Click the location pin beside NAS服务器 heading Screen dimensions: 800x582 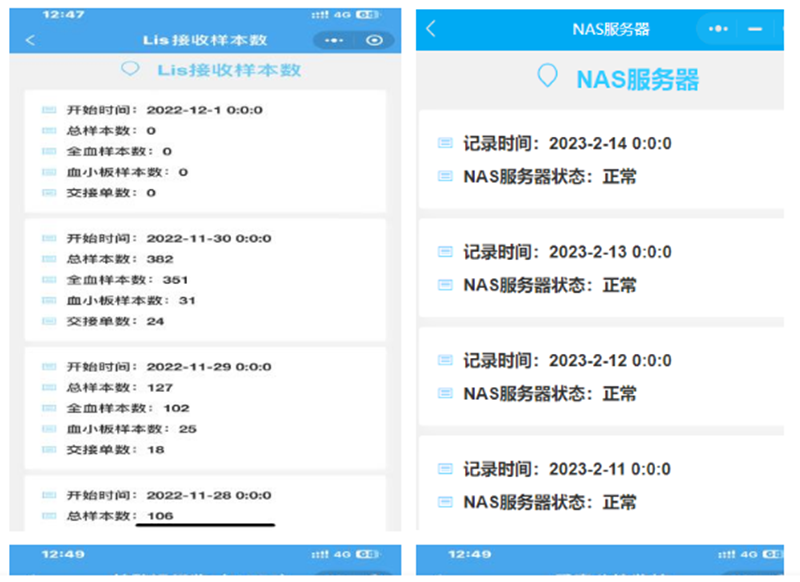coord(547,77)
